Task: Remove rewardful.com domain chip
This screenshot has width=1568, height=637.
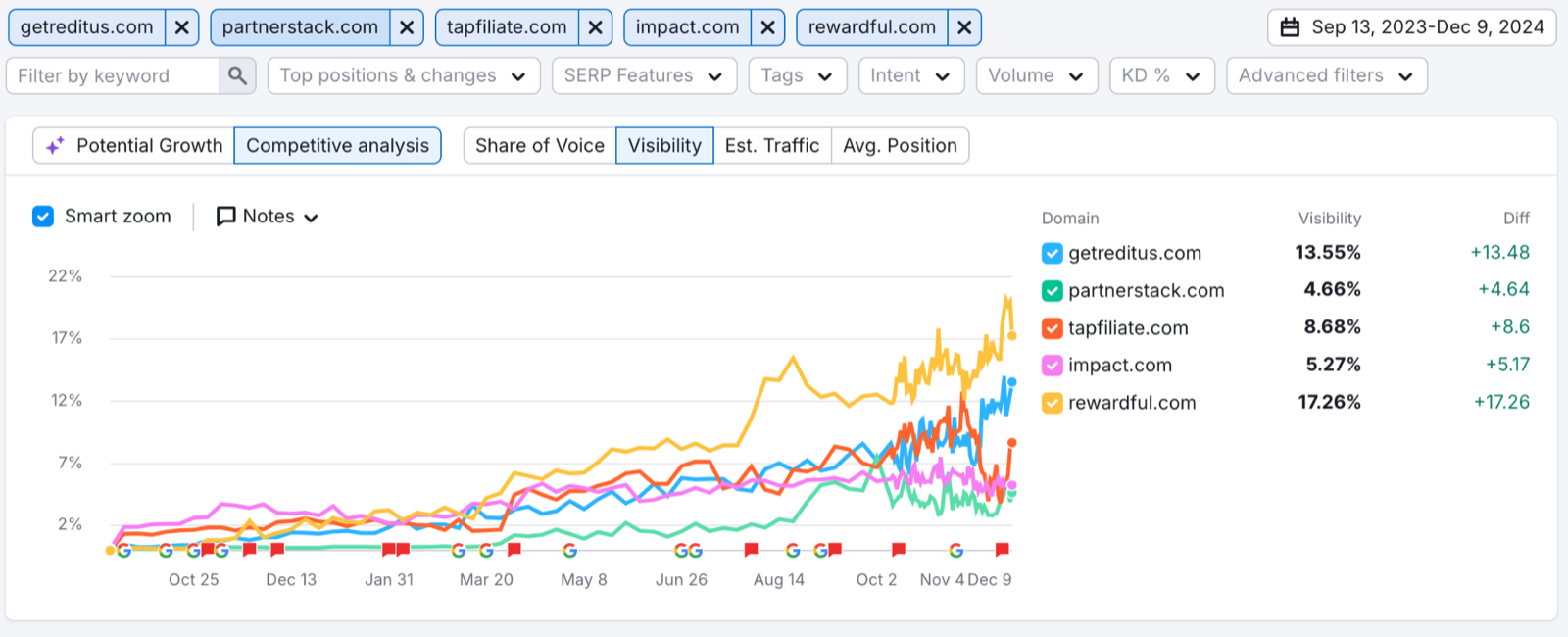Action: coord(964,27)
